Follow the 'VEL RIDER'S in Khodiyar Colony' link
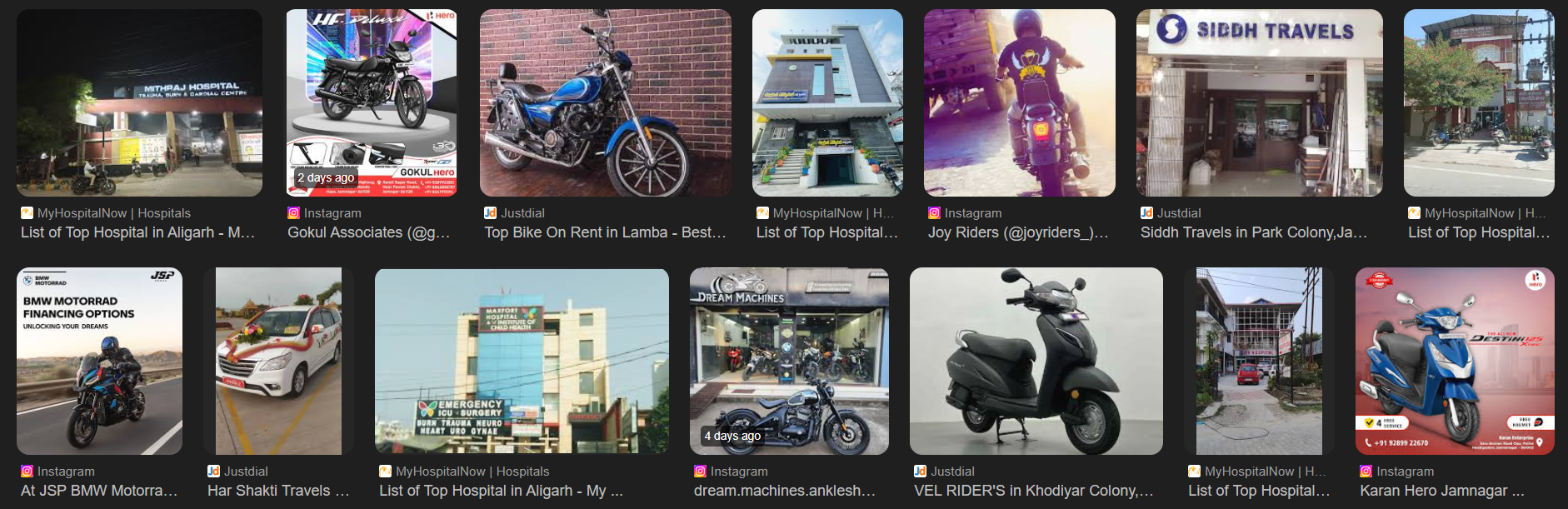The image size is (1568, 509). (1034, 491)
